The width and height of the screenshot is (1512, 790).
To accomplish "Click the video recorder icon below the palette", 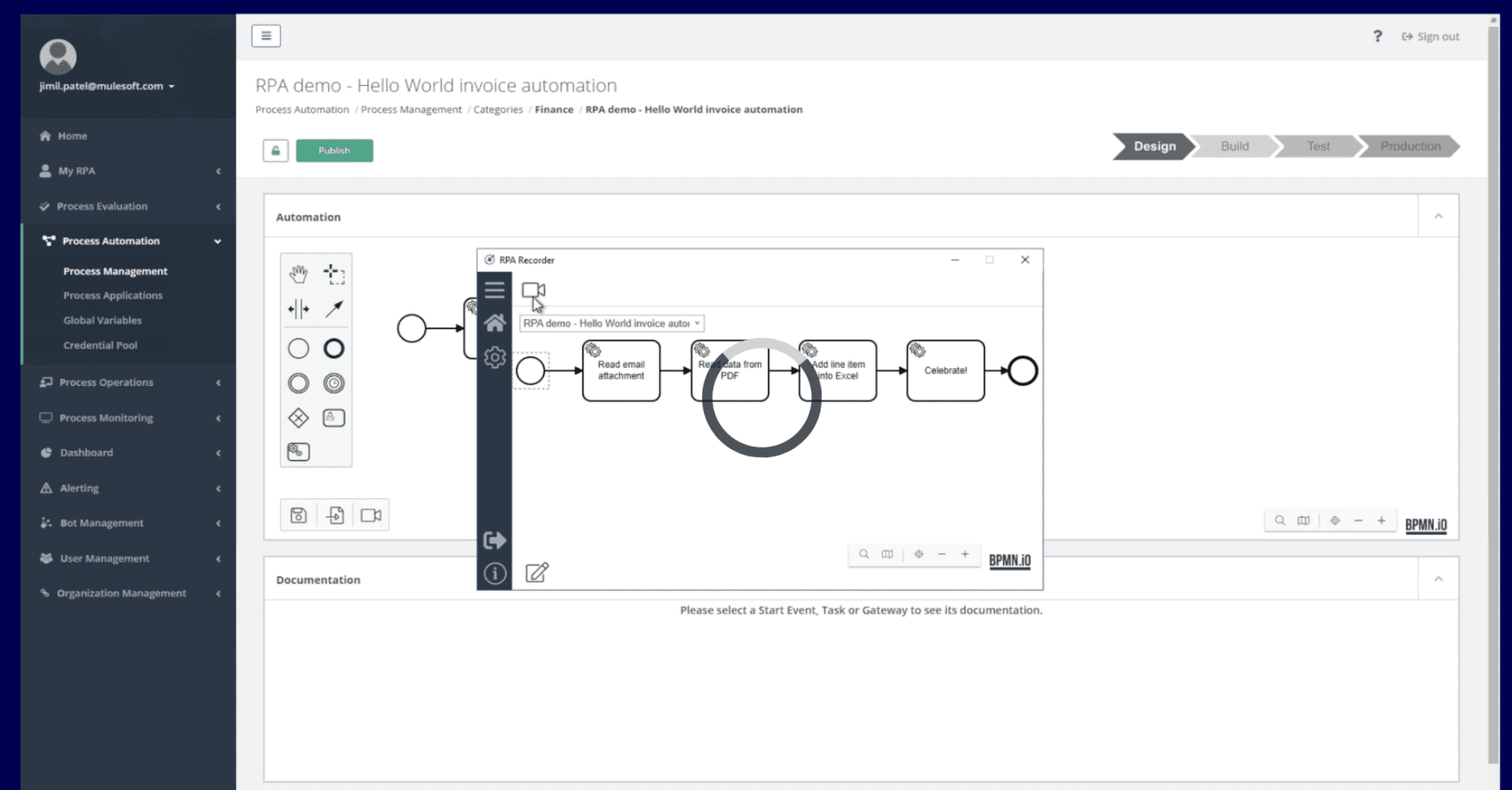I will tap(371, 515).
